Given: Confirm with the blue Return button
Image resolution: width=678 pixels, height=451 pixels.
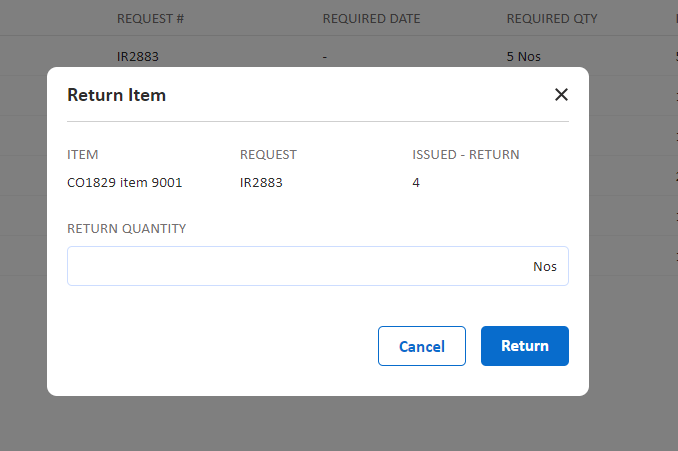Looking at the screenshot, I should point(524,346).
